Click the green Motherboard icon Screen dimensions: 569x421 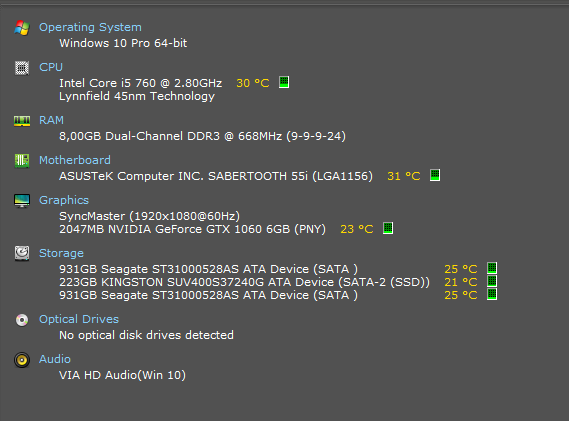(22, 160)
